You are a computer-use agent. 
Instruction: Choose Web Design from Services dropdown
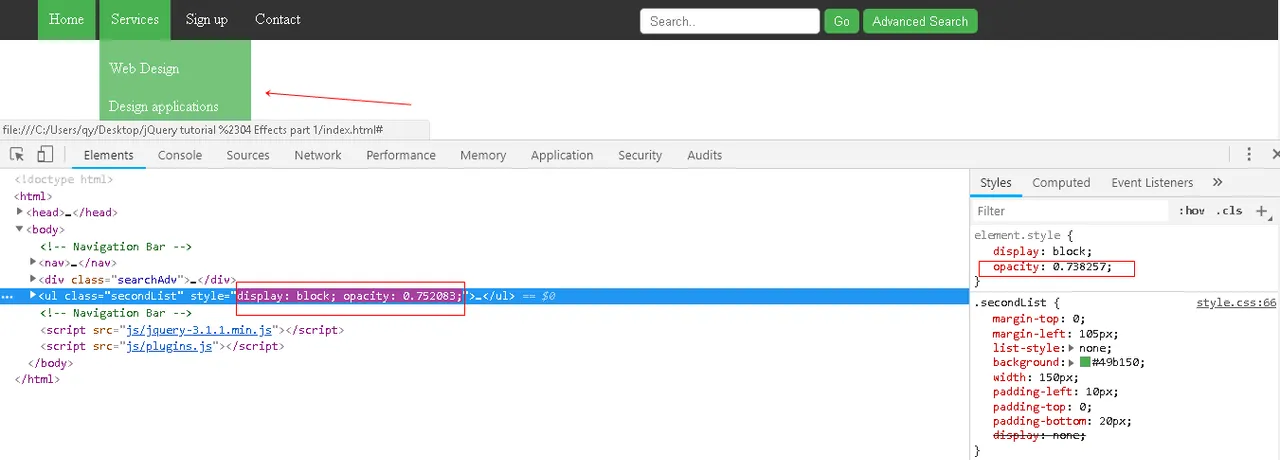[x=144, y=68]
